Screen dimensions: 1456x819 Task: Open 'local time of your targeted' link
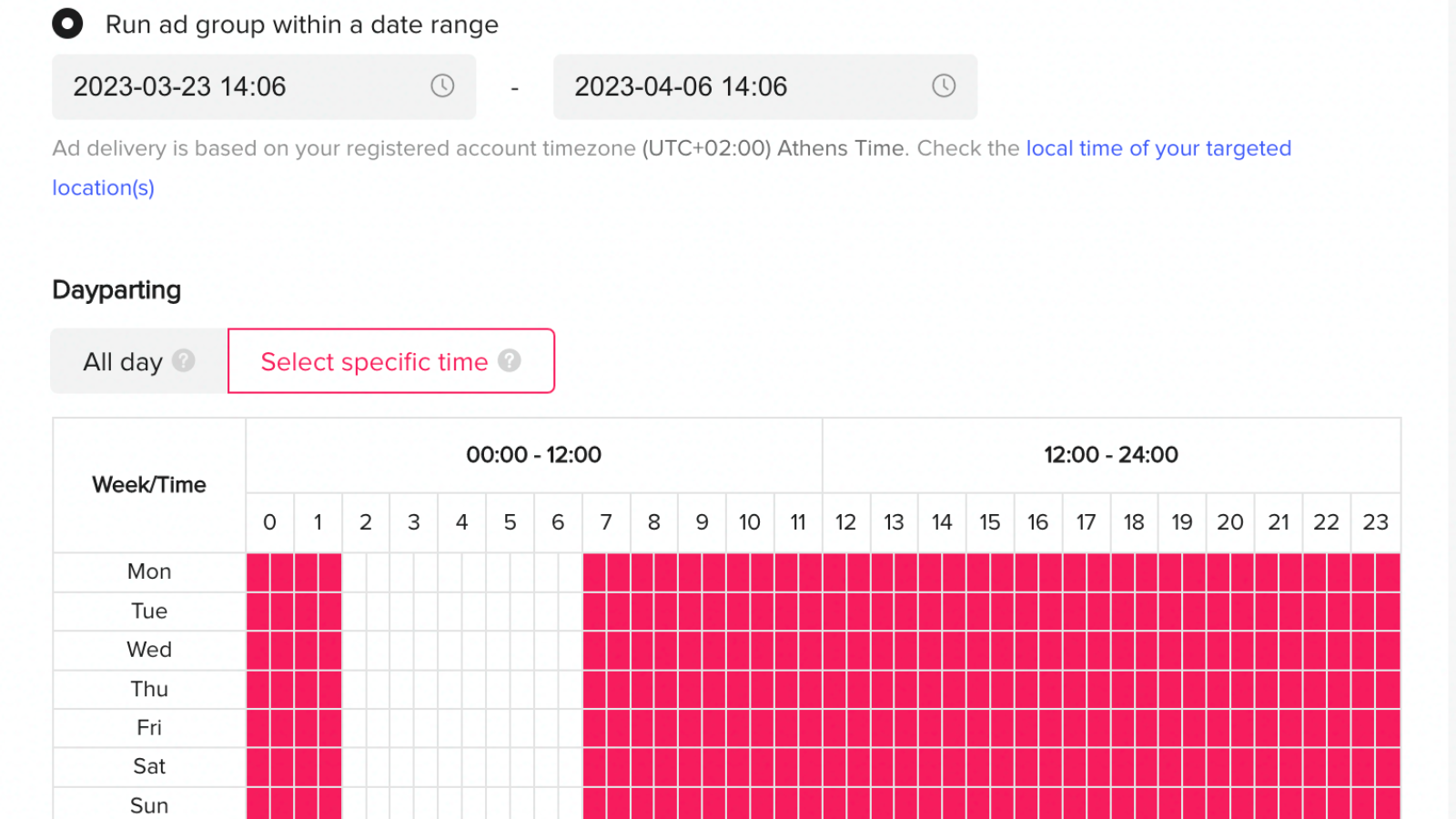pyautogui.click(x=1158, y=148)
